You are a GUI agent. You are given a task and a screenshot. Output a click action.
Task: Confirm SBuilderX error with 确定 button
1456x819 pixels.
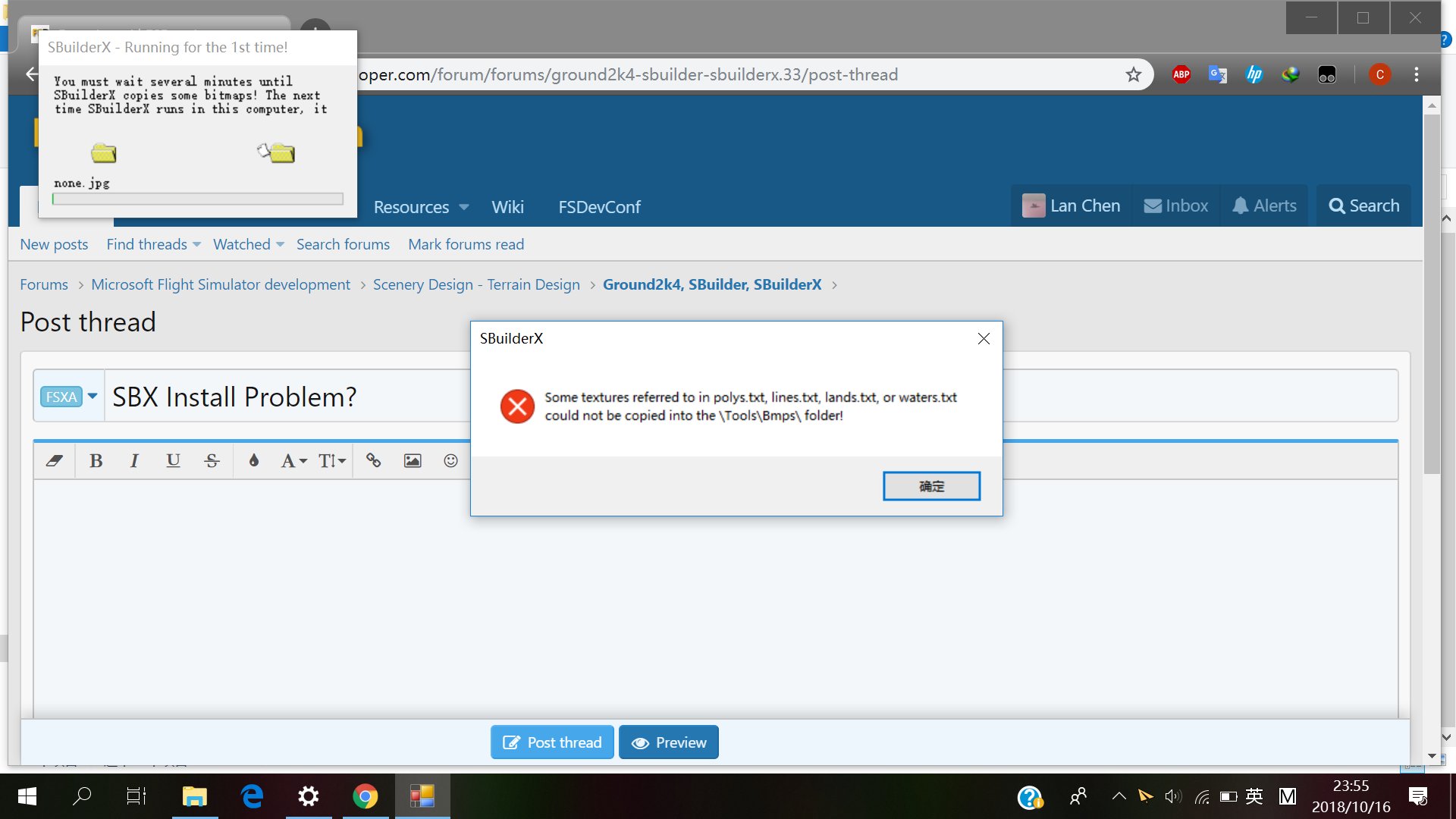(x=931, y=486)
